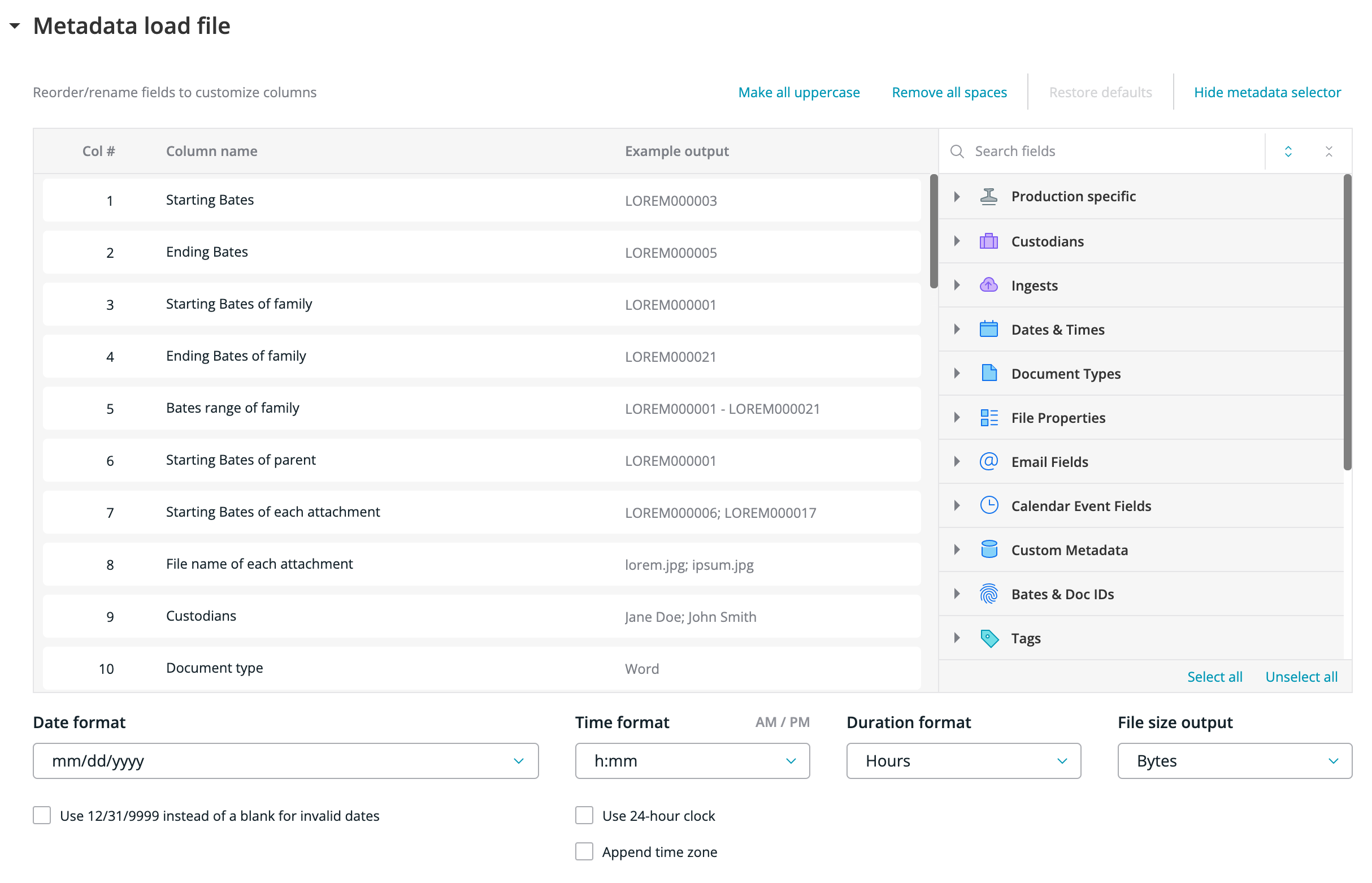Select the Ending Bates column name
The width and height of the screenshot is (1372, 883).
207,252
